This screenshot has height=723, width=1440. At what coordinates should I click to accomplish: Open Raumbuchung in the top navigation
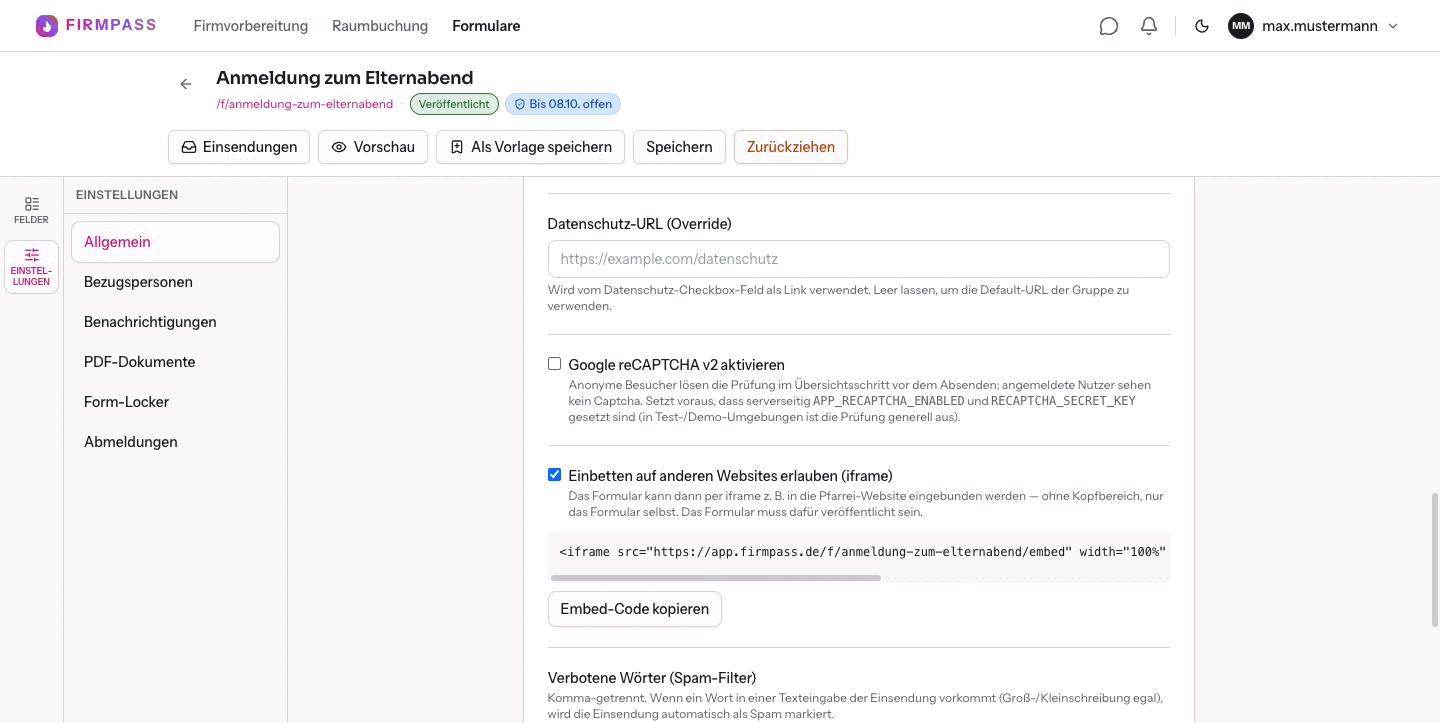tap(380, 26)
